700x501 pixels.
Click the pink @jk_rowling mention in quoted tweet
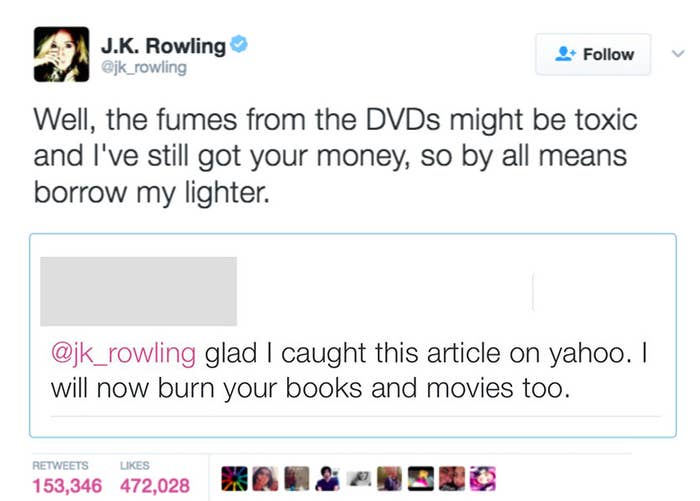[123, 354]
